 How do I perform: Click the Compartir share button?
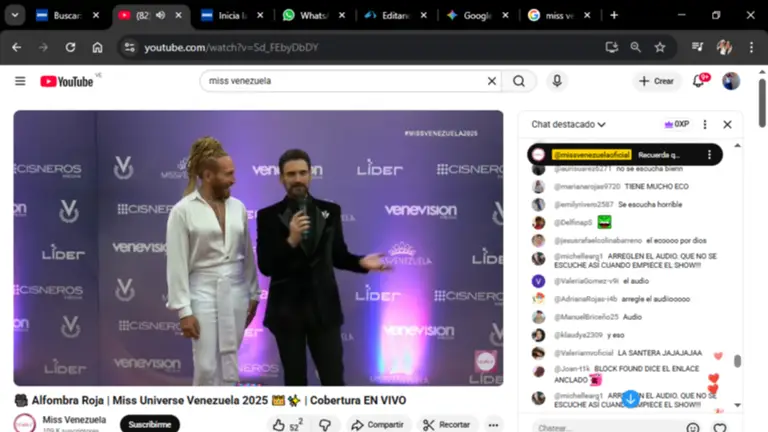(x=377, y=425)
